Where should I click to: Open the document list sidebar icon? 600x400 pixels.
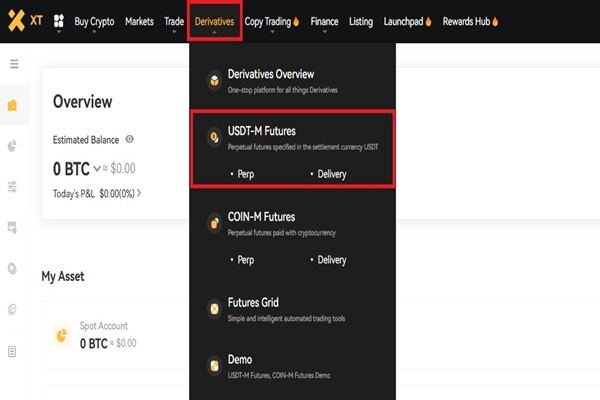click(x=12, y=351)
